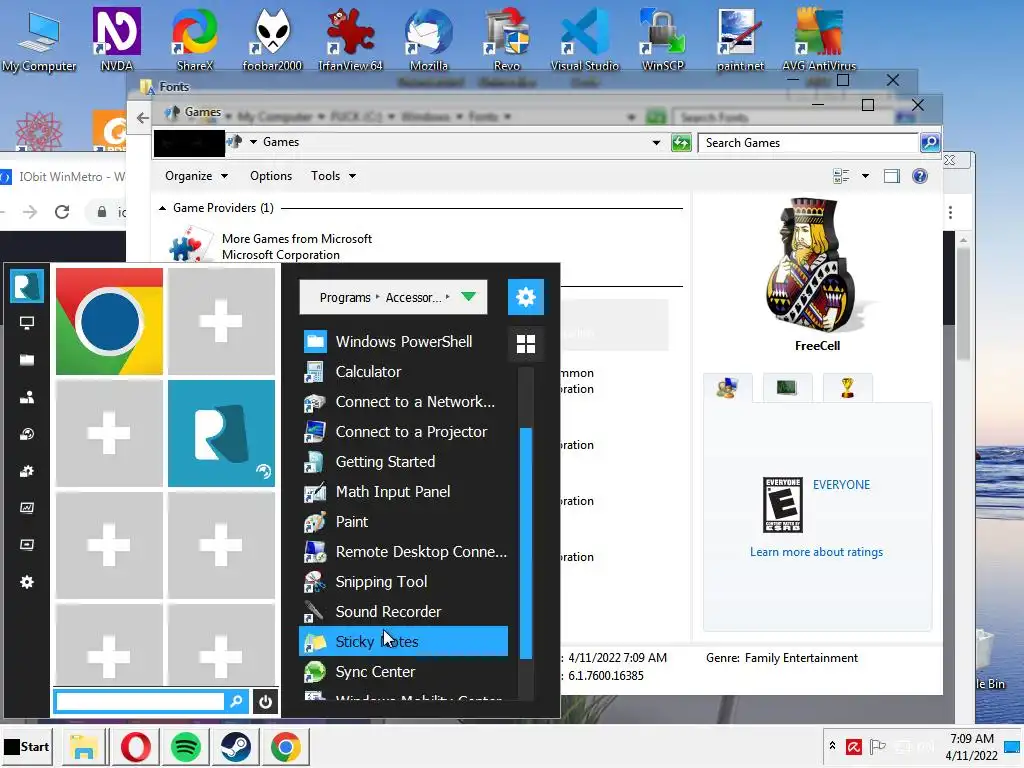Image resolution: width=1024 pixels, height=768 pixels.
Task: Switch to the ratings tab icon
Action: 728,388
